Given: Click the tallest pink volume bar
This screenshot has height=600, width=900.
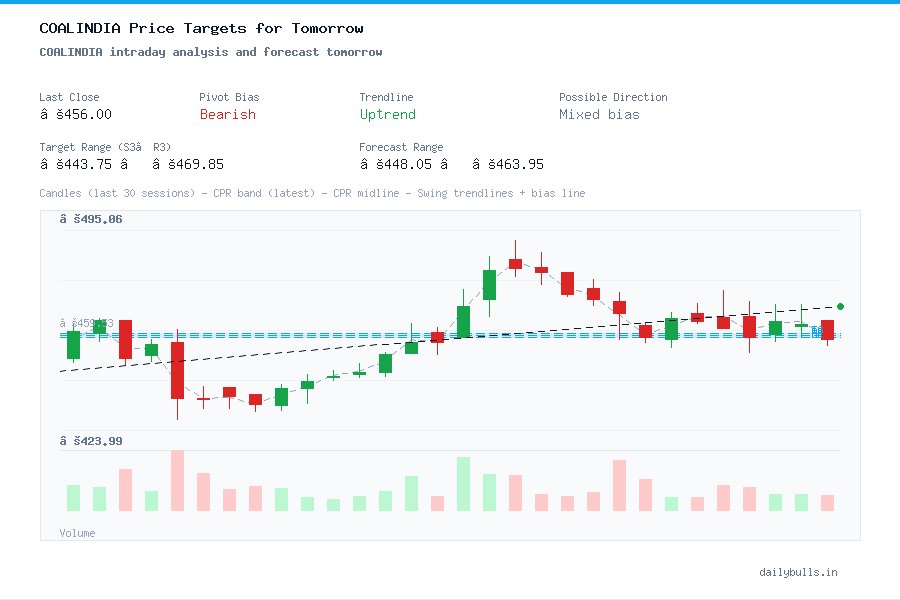Looking at the screenshot, I should coord(177,481).
